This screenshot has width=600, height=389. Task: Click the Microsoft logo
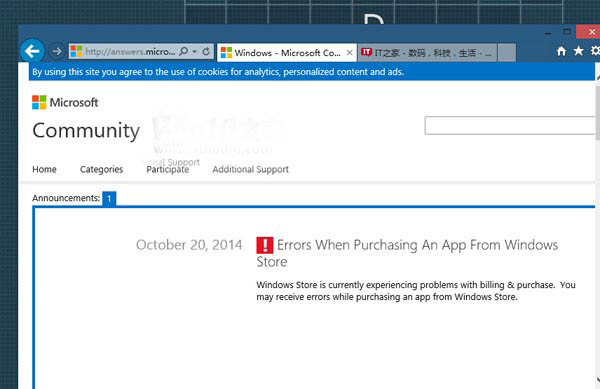(x=65, y=103)
